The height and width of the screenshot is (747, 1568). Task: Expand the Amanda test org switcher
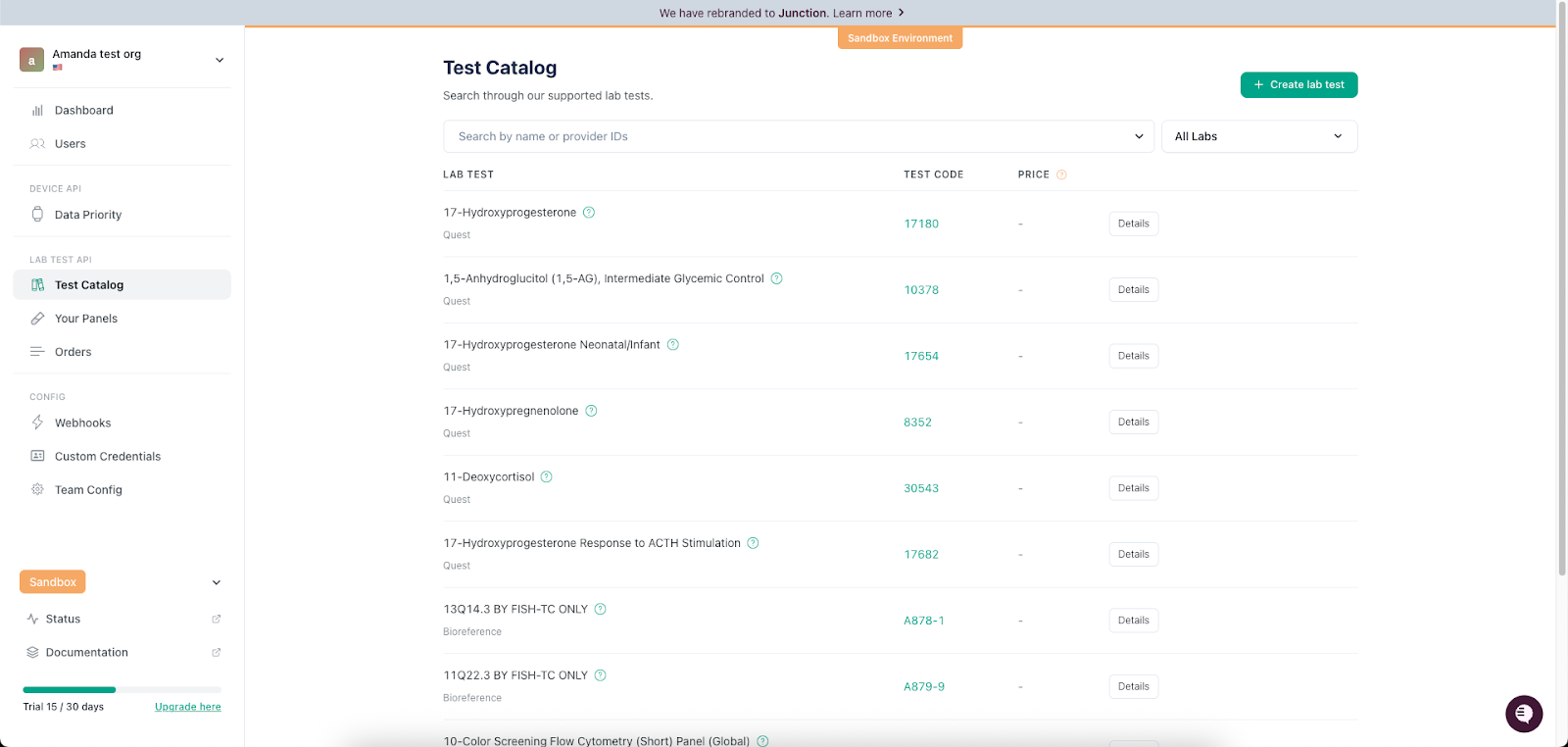tap(220, 60)
